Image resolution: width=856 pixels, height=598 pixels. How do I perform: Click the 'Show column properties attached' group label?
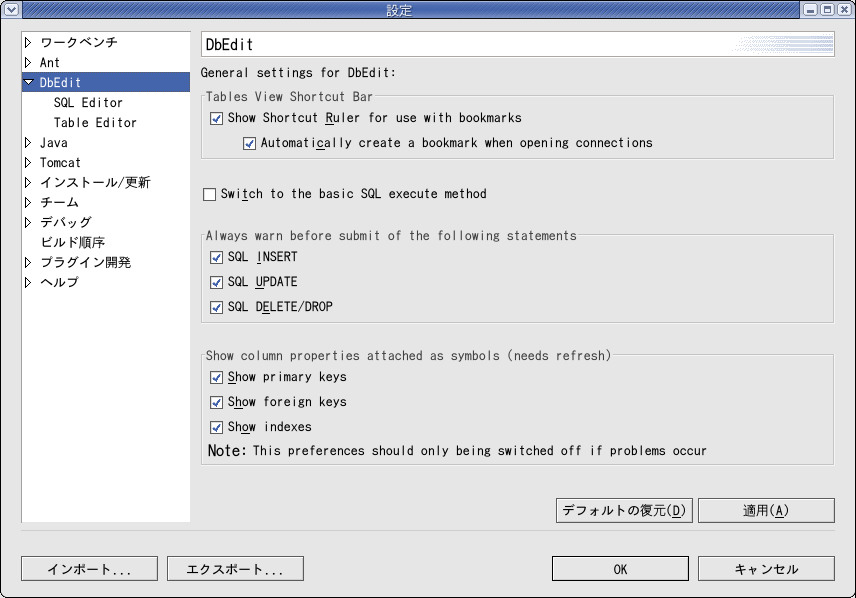click(x=408, y=356)
